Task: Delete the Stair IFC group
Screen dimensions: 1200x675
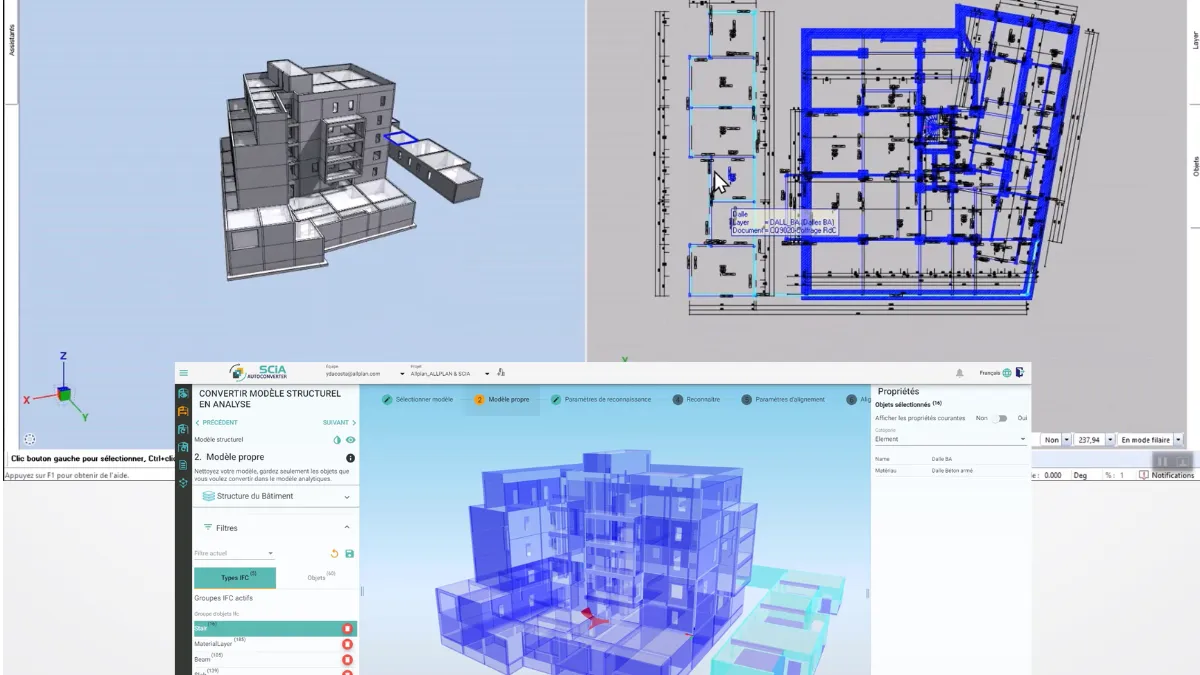Action: tap(347, 628)
